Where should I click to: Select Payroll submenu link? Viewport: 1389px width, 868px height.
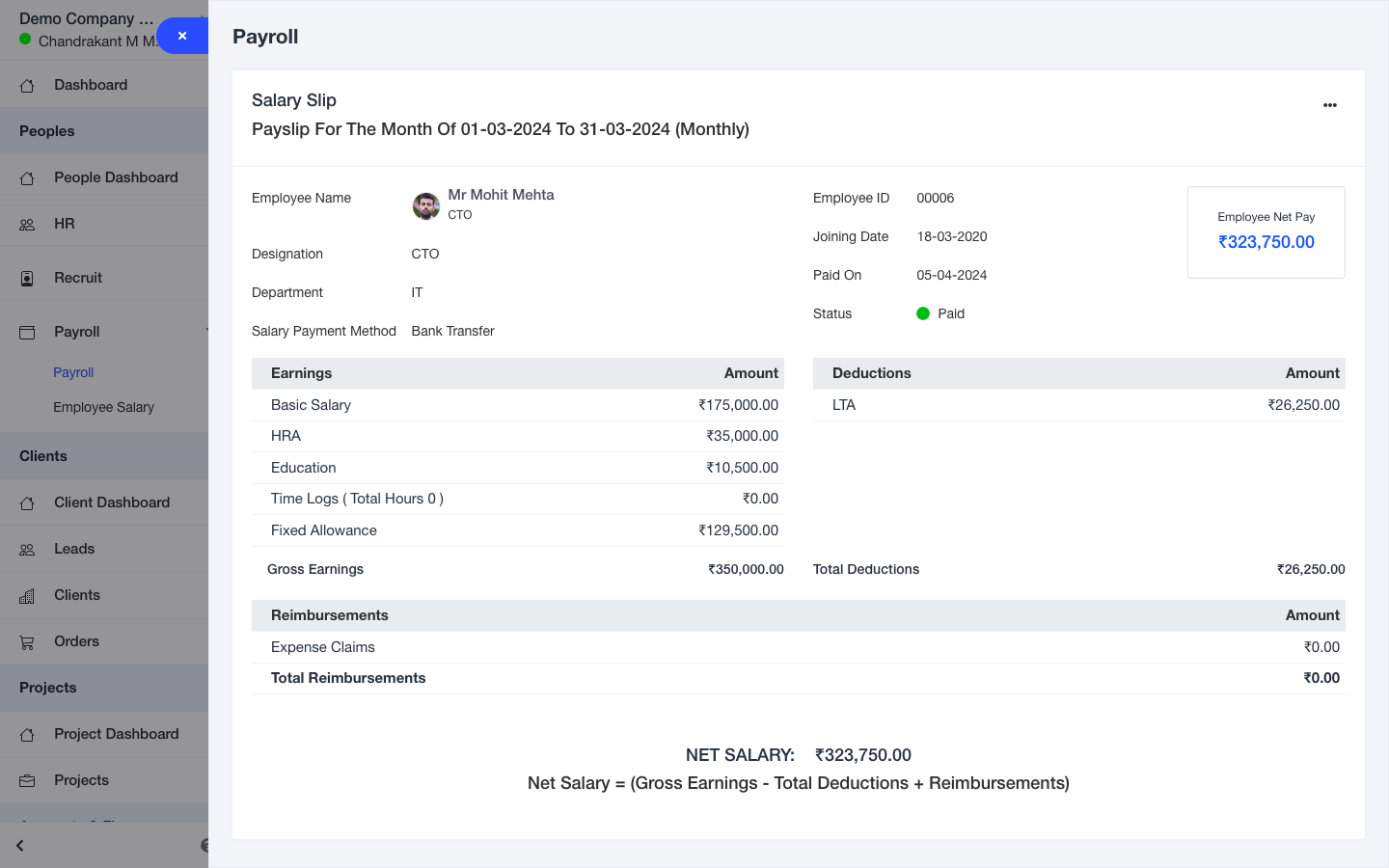[x=73, y=372]
